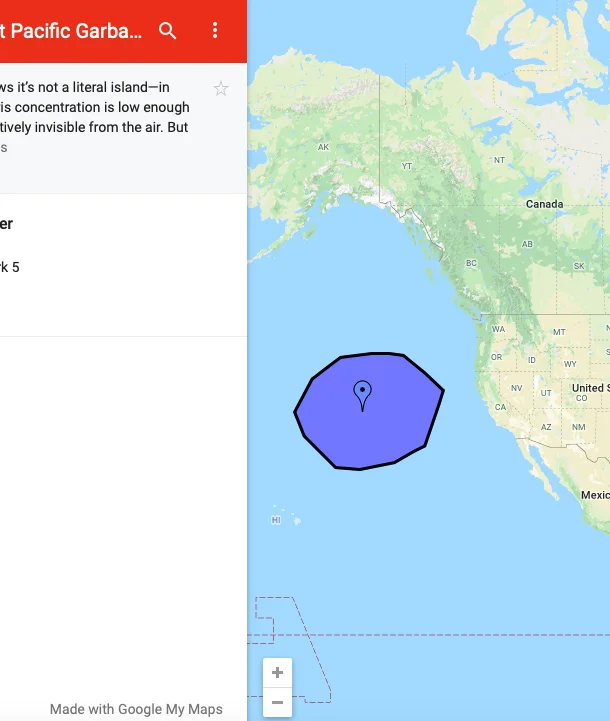Open the Made with Google My Maps link
The height and width of the screenshot is (721, 610).
[136, 709]
